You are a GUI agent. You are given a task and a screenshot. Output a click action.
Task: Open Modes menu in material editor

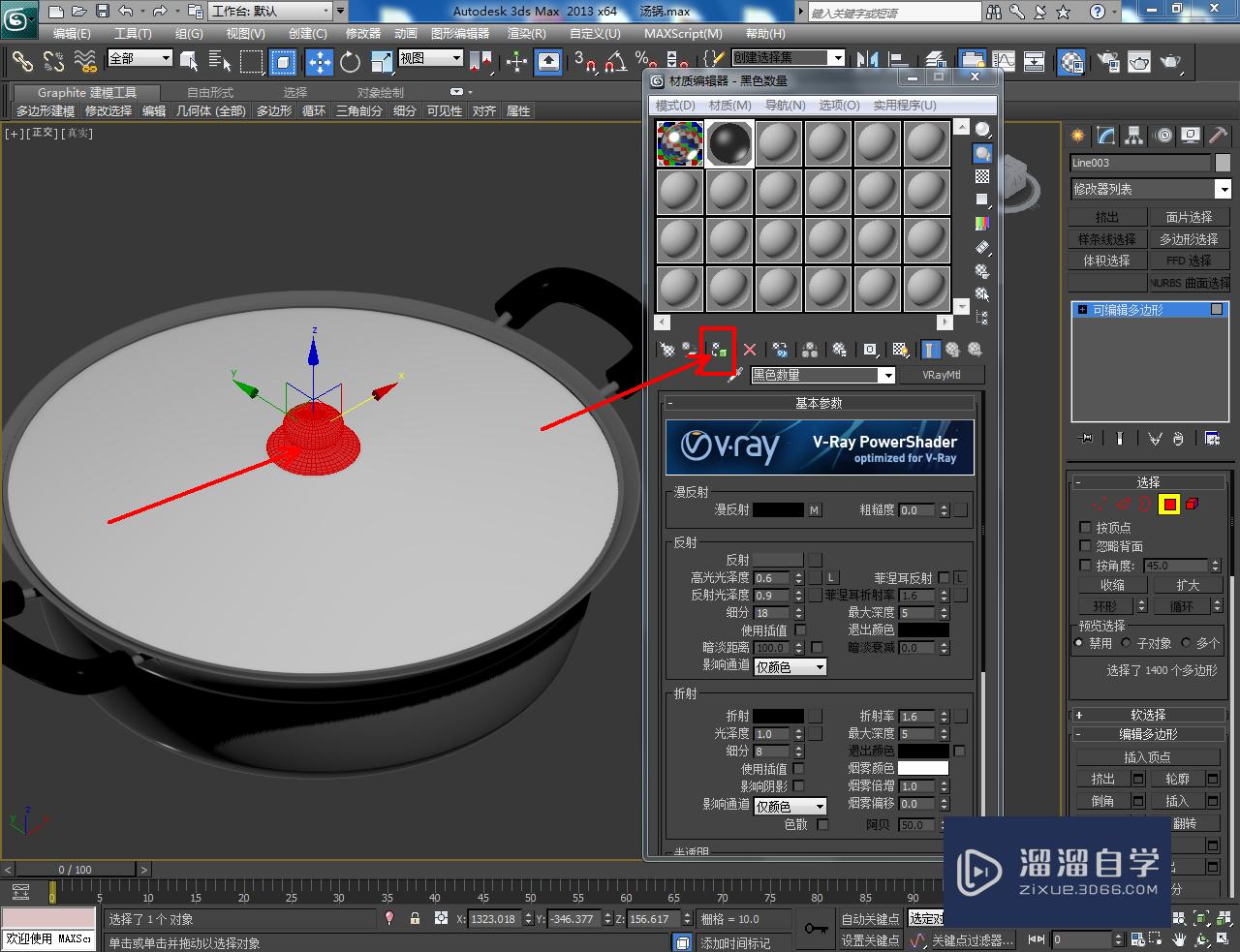(x=675, y=105)
